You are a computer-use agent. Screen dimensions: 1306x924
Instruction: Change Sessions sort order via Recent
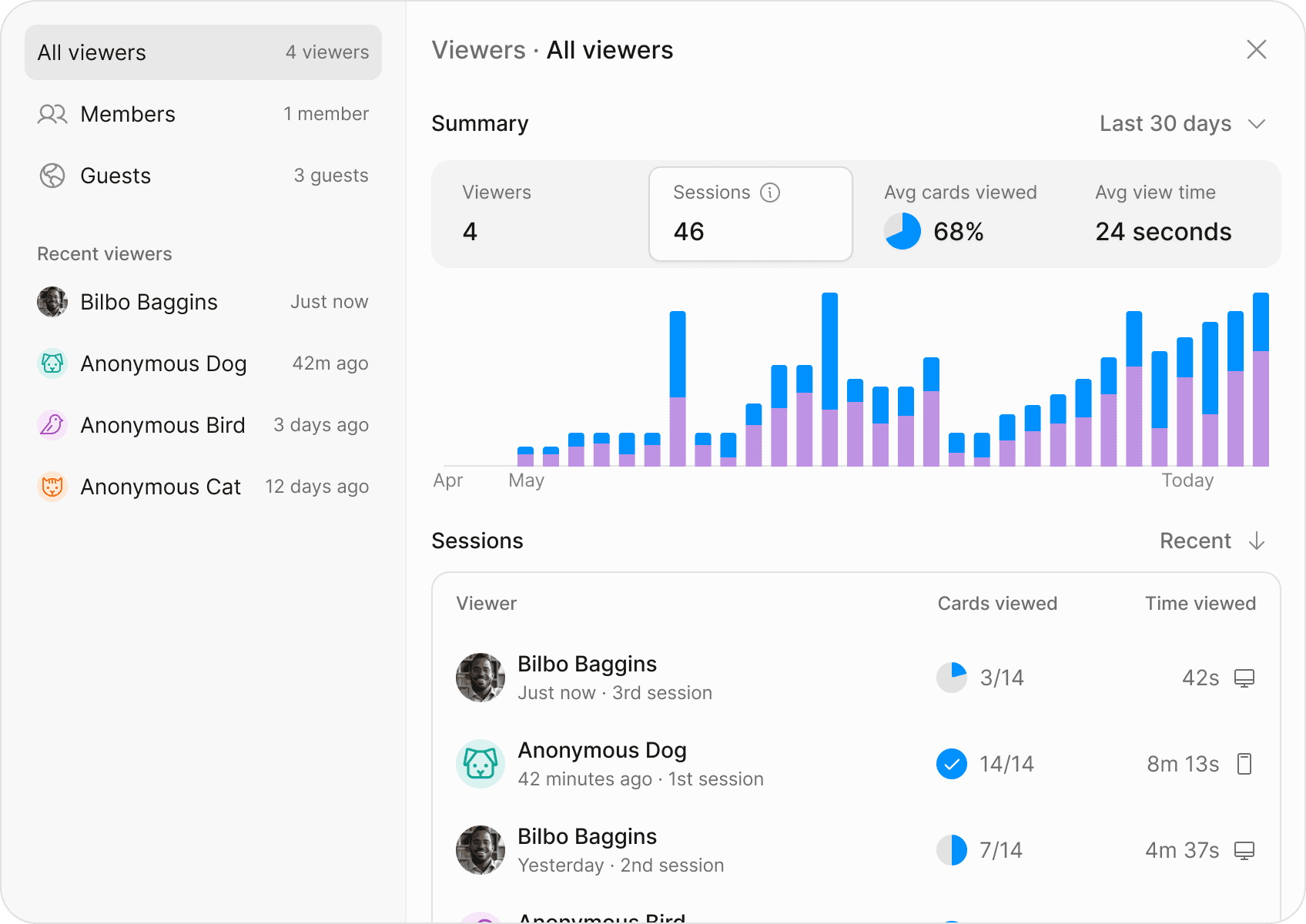point(1213,541)
